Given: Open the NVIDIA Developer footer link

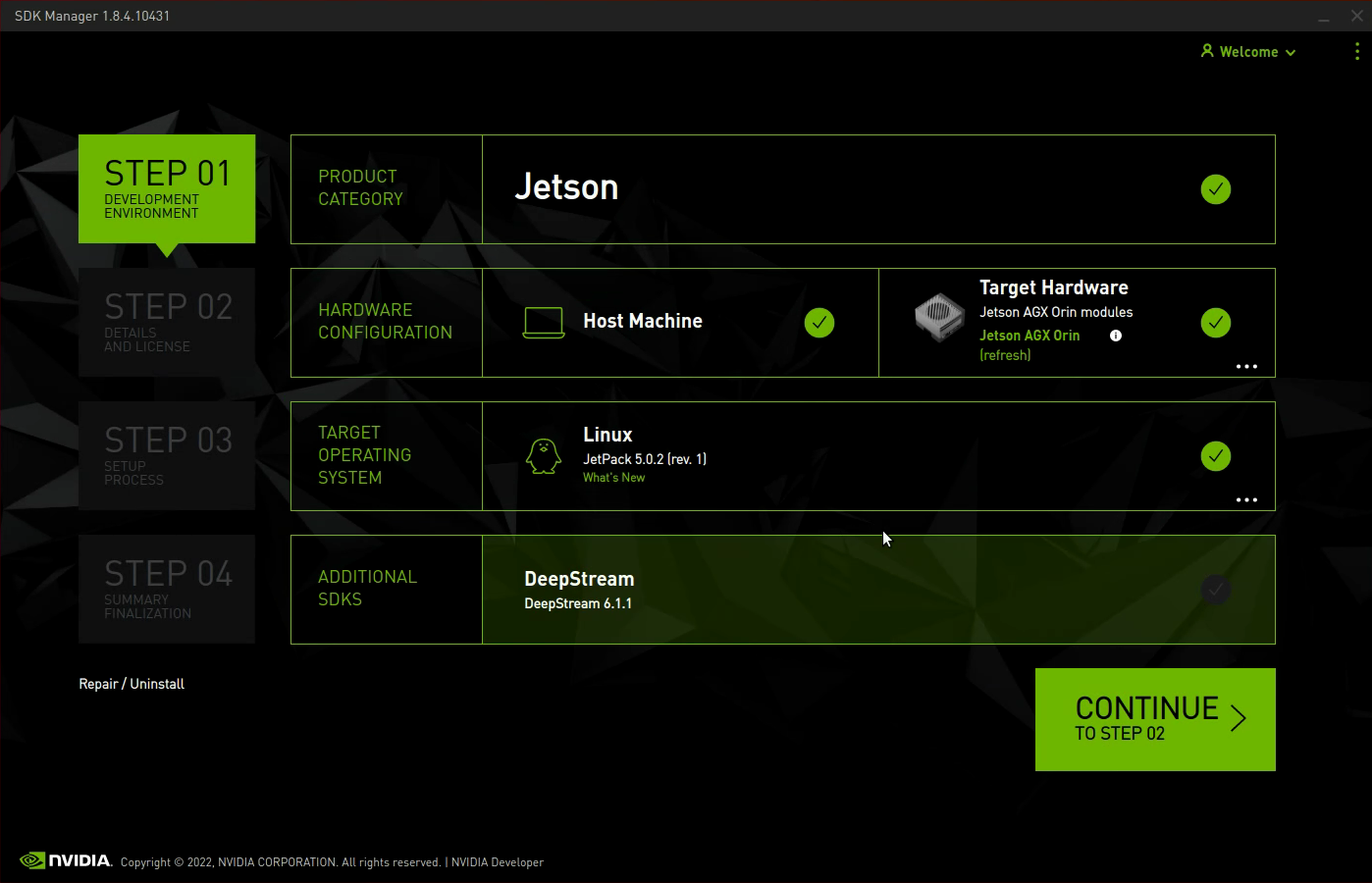Looking at the screenshot, I should (x=498, y=862).
